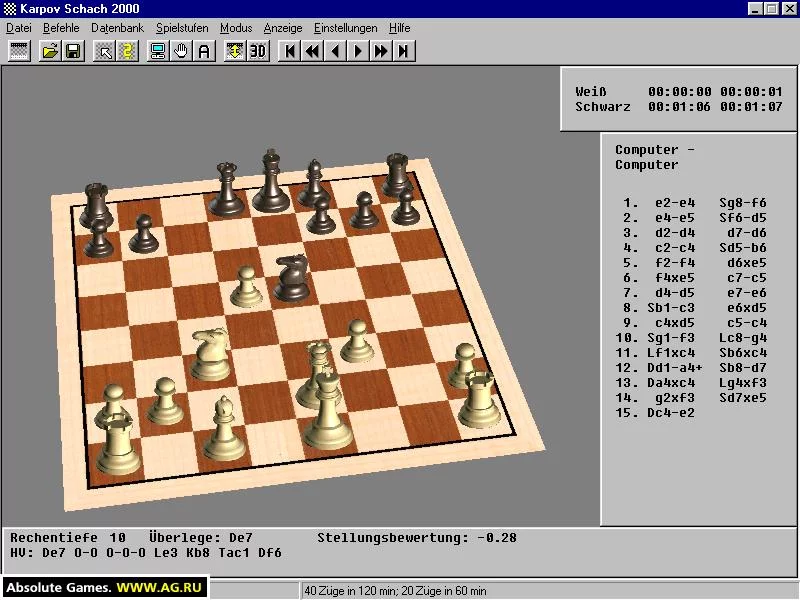Click the Computer - Computer players label

tap(655, 157)
